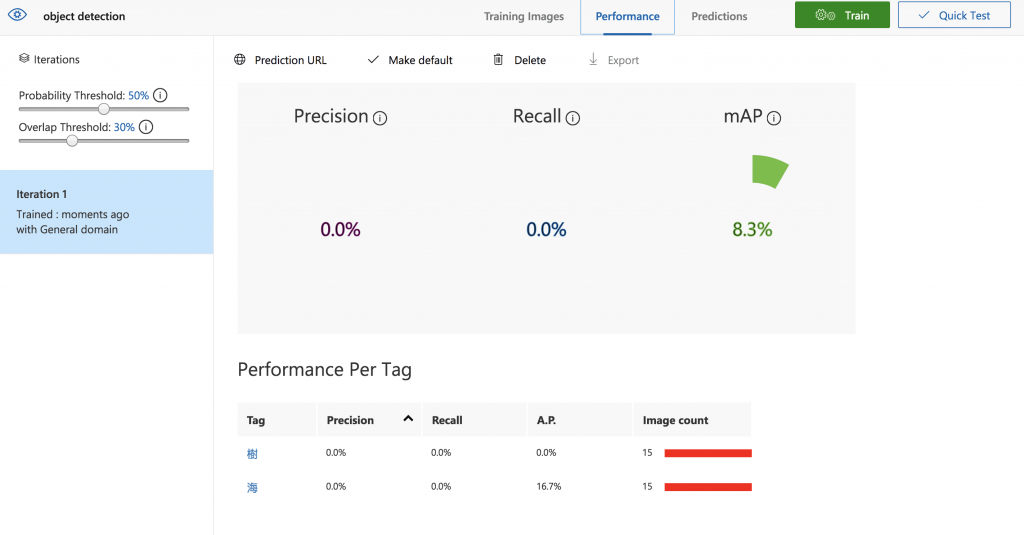This screenshot has width=1024, height=535.
Task: Click the Make default button
Action: (410, 60)
